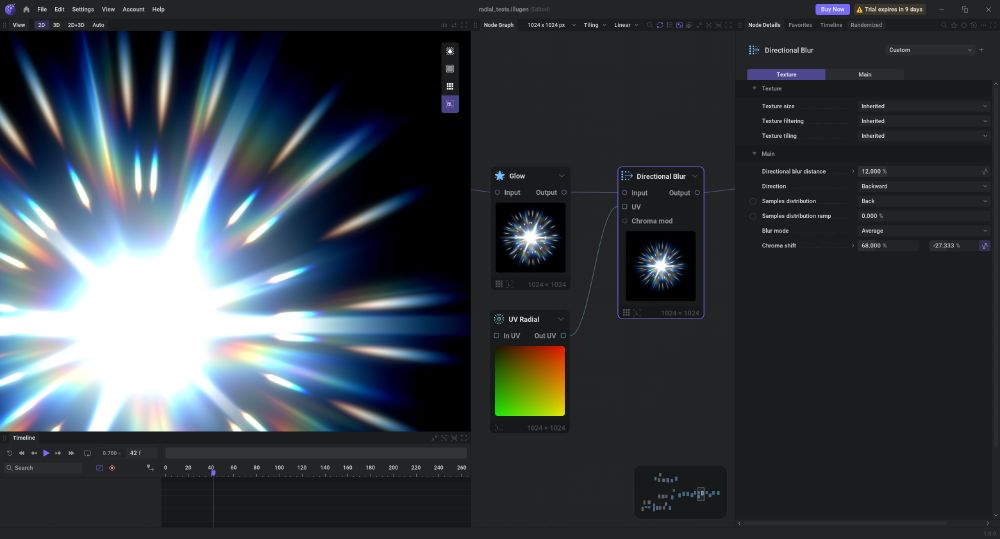Click the UV Radial node icon
Screen dimensions: 1000x539
499,319
